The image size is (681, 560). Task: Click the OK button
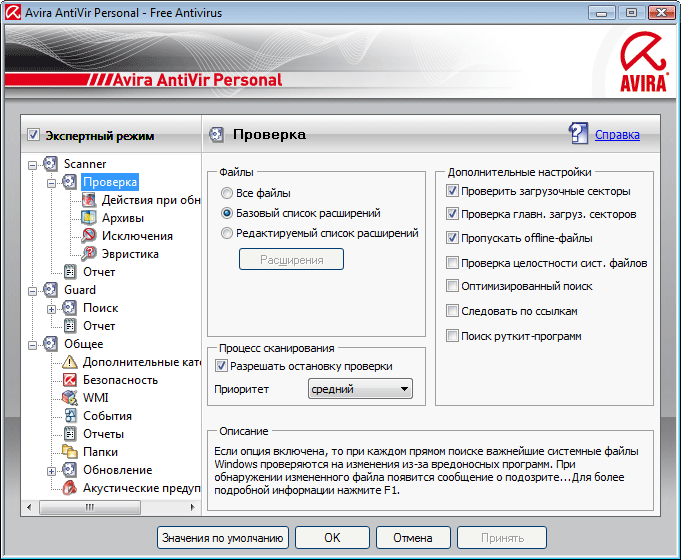[332, 538]
